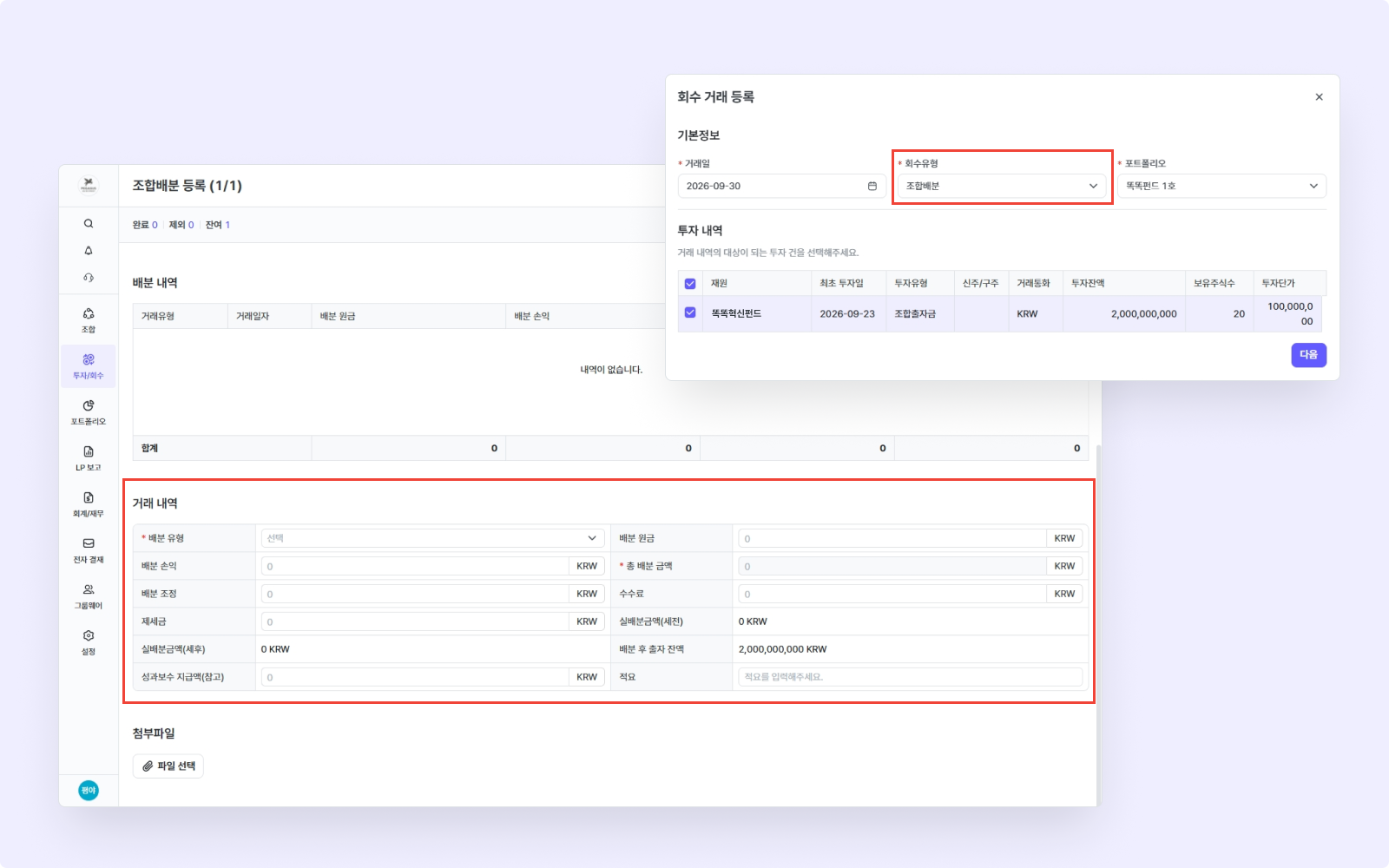Open the 조합 sidebar menu
This screenshot has width=1389, height=868.
89,320
